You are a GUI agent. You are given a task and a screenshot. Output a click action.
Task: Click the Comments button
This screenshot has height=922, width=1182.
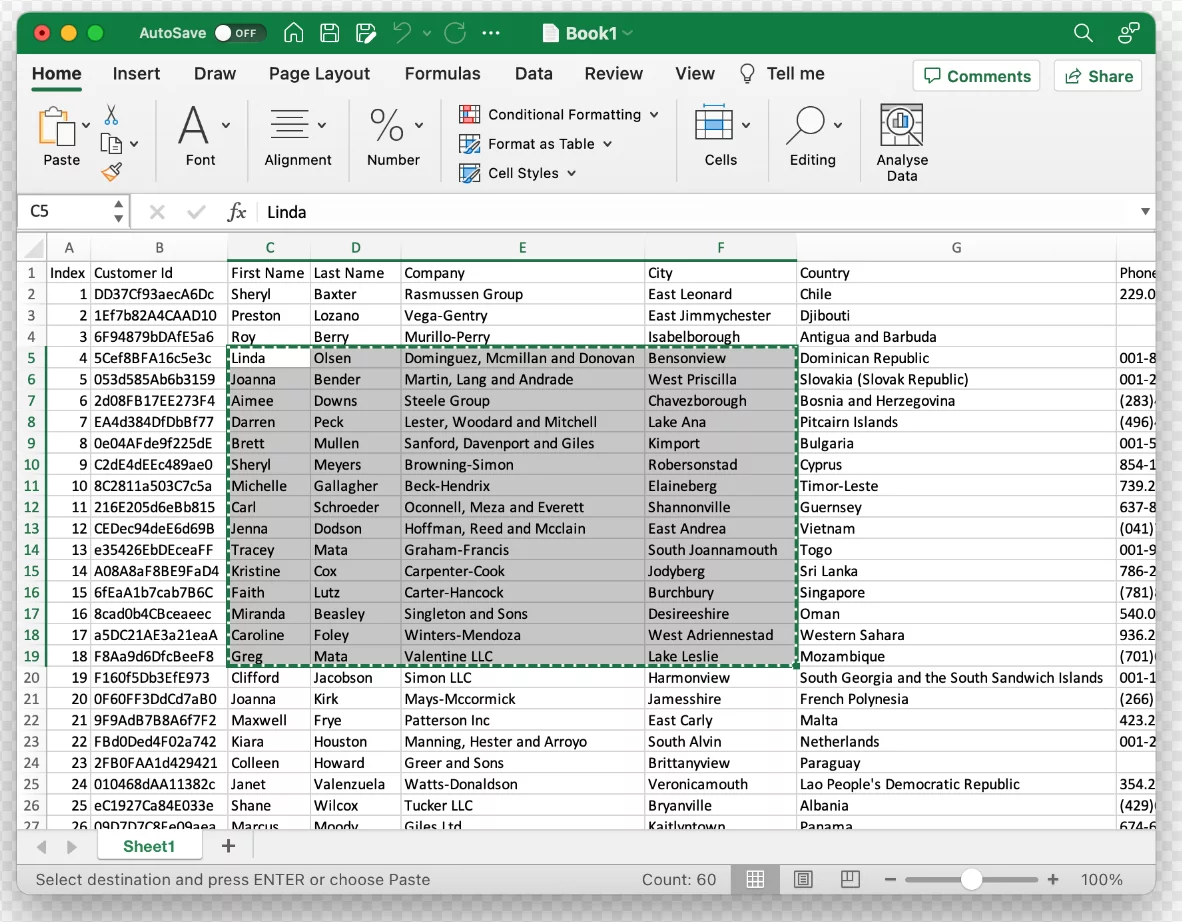[976, 76]
